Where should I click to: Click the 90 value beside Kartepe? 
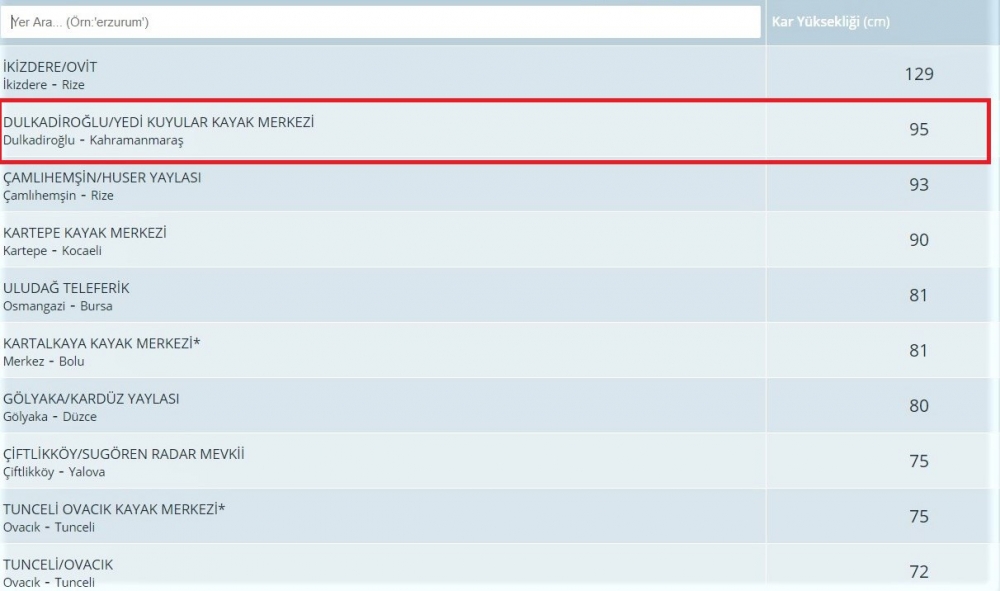coord(918,240)
